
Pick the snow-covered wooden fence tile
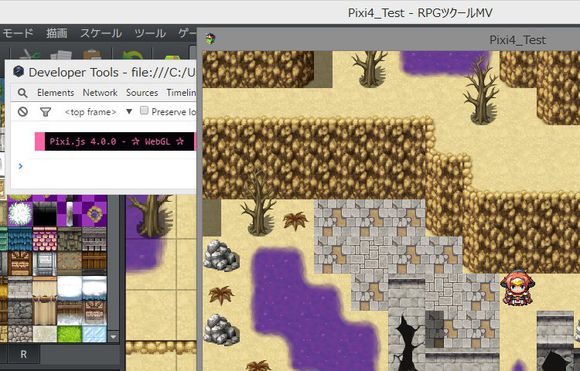tap(70, 313)
